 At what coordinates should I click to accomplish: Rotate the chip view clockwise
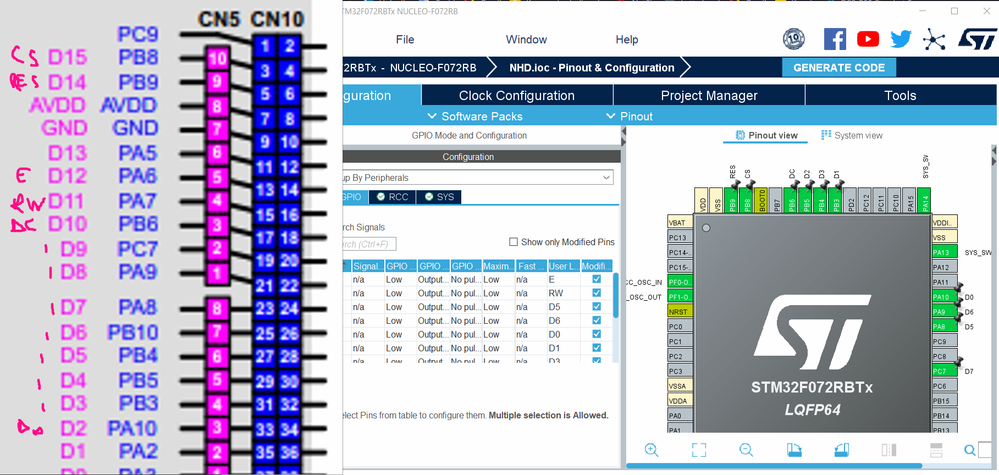[x=794, y=450]
